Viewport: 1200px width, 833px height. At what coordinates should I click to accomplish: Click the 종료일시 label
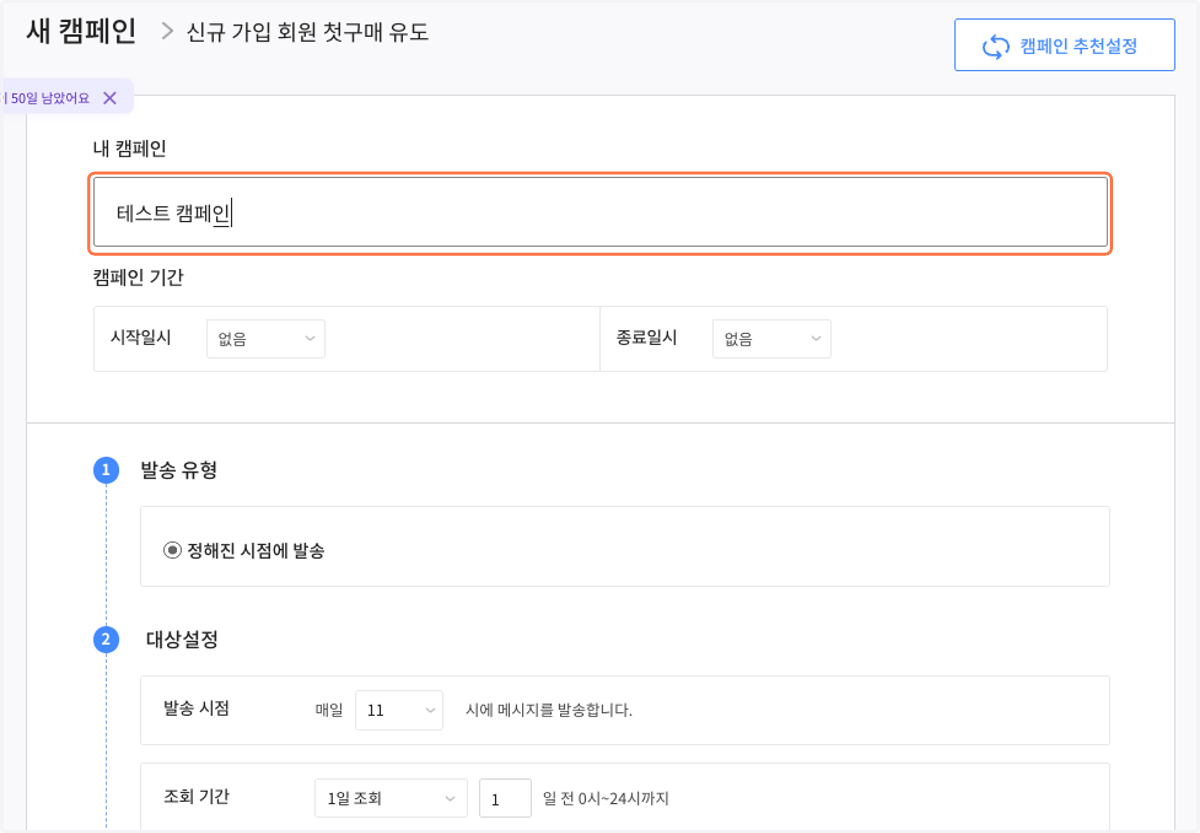[x=647, y=337]
